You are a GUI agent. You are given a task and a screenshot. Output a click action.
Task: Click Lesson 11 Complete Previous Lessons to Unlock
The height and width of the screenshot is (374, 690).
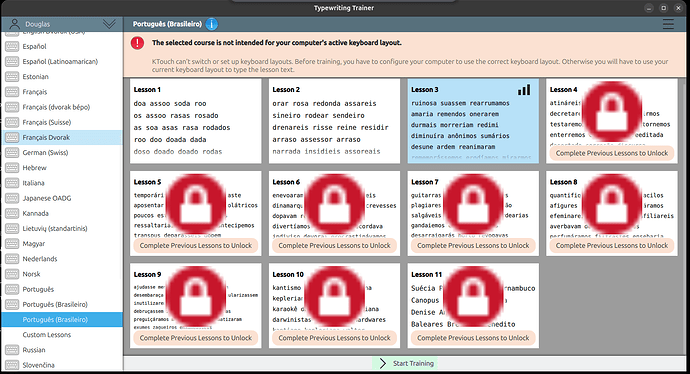point(473,338)
